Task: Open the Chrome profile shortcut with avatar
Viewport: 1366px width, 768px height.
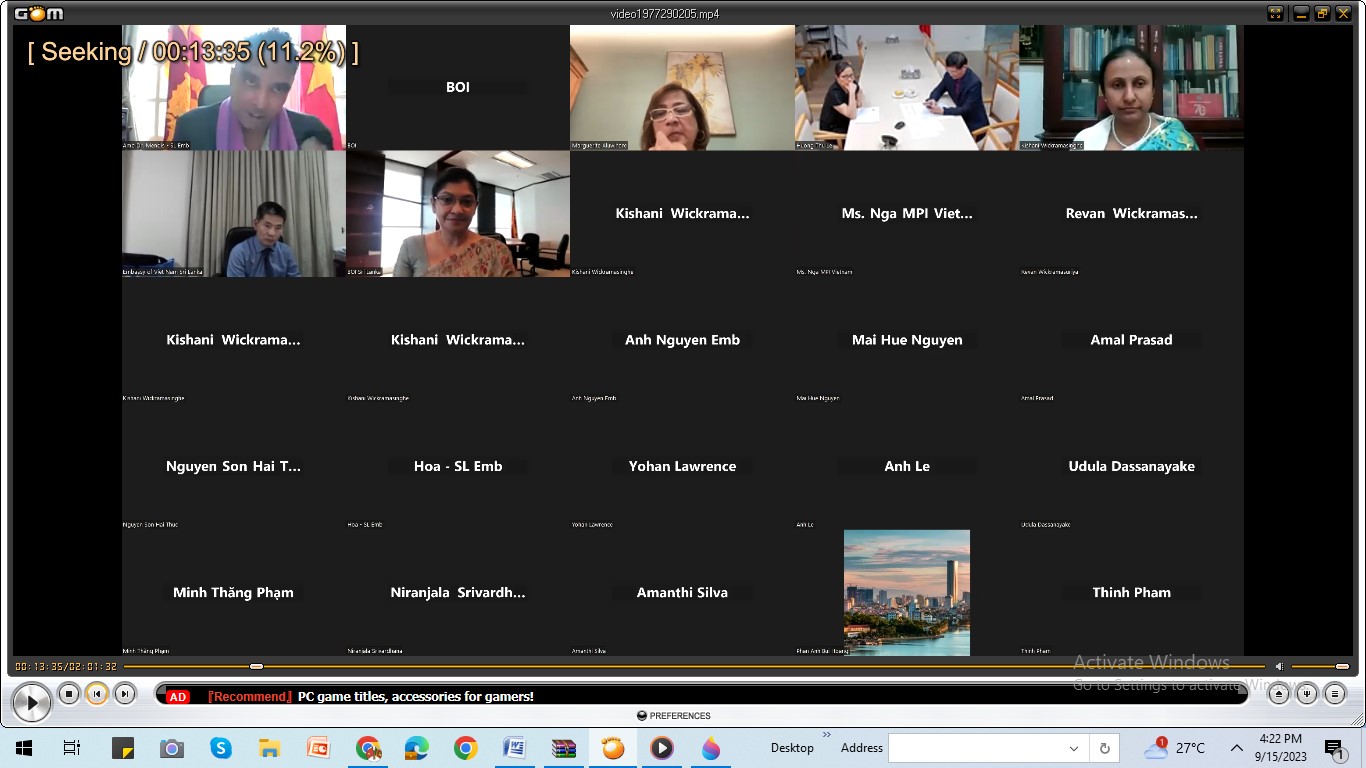Action: pos(368,748)
